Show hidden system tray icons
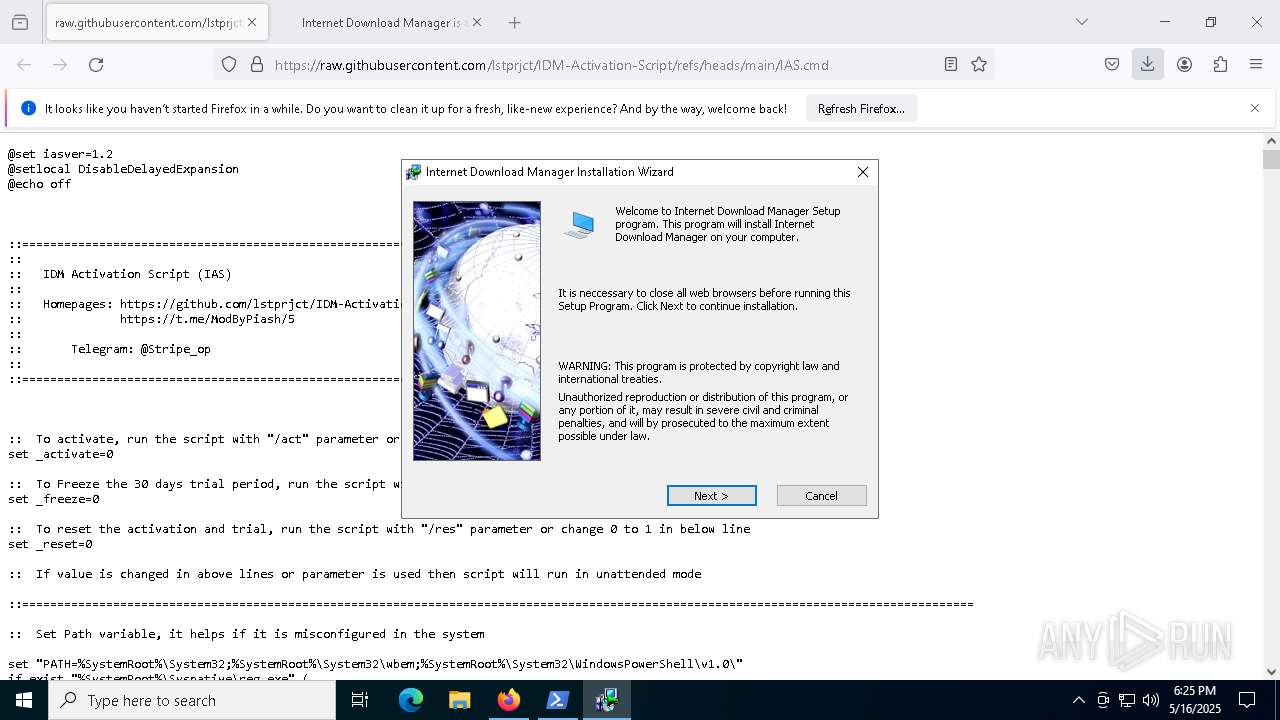1280x720 pixels. coord(1078,700)
